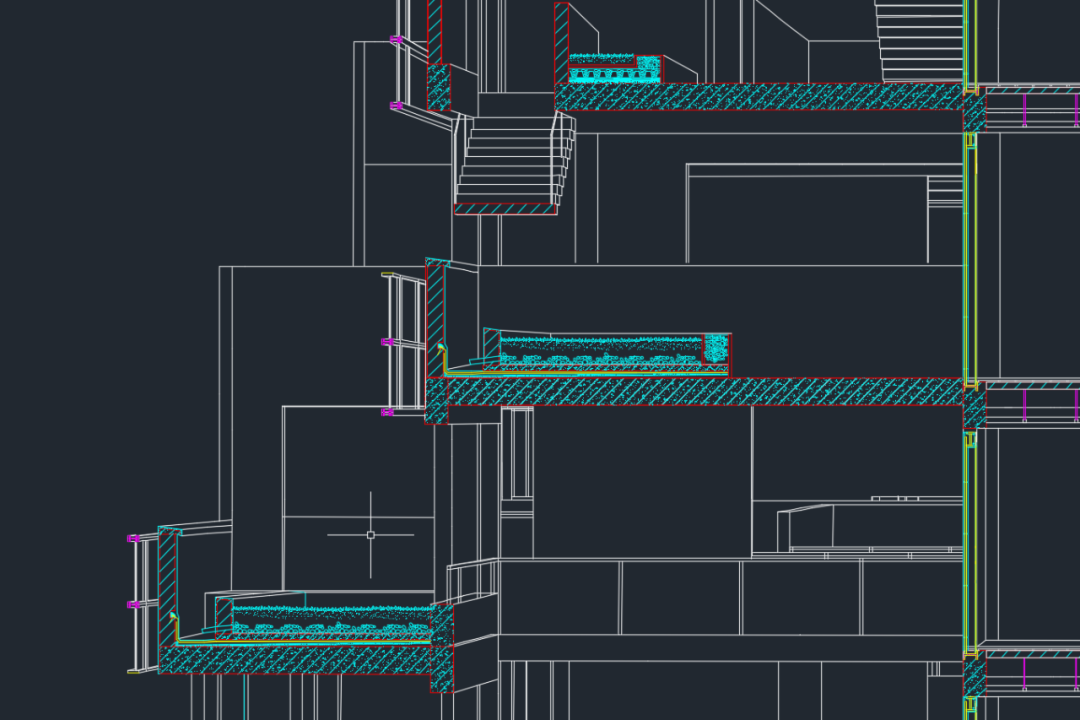Screen dimensions: 1080x720
Task: Select the middle floor concrete slab hatch
Action: click(x=705, y=391)
